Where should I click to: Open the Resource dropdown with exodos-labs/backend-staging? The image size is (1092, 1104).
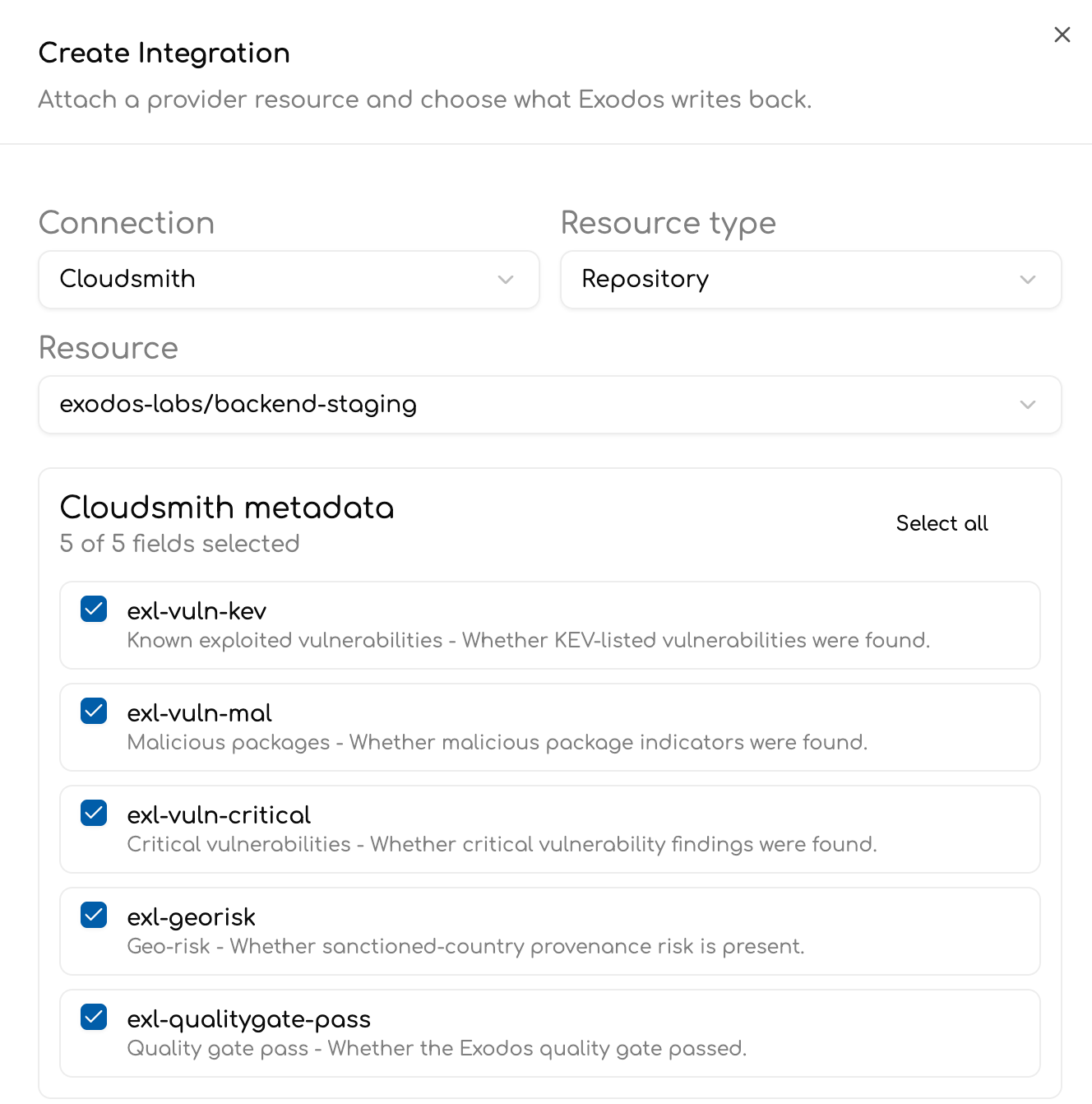point(550,405)
